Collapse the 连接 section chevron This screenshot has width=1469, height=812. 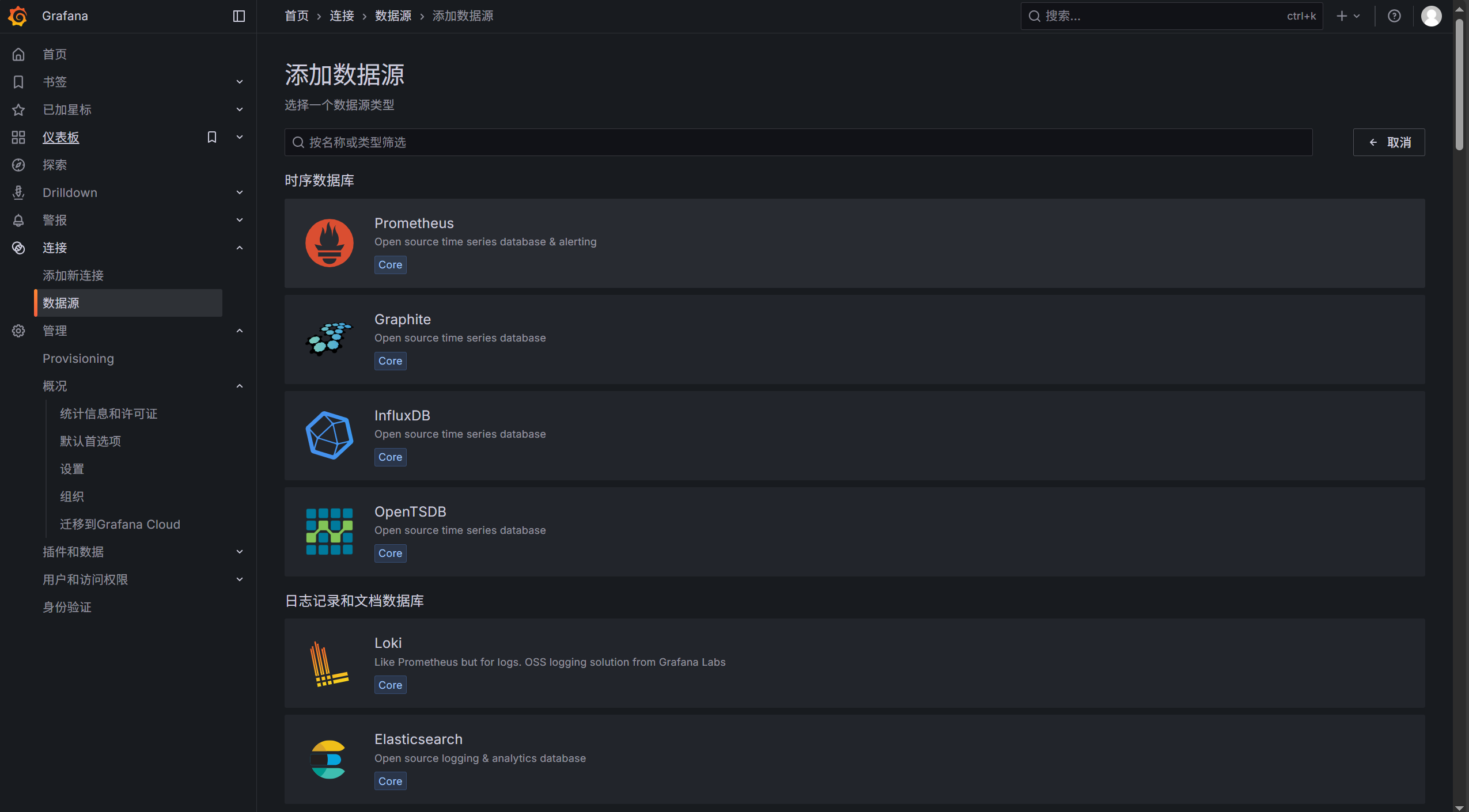(240, 248)
